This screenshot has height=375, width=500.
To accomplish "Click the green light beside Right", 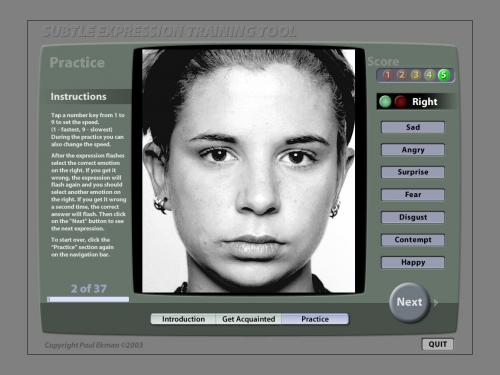I will tap(385, 102).
